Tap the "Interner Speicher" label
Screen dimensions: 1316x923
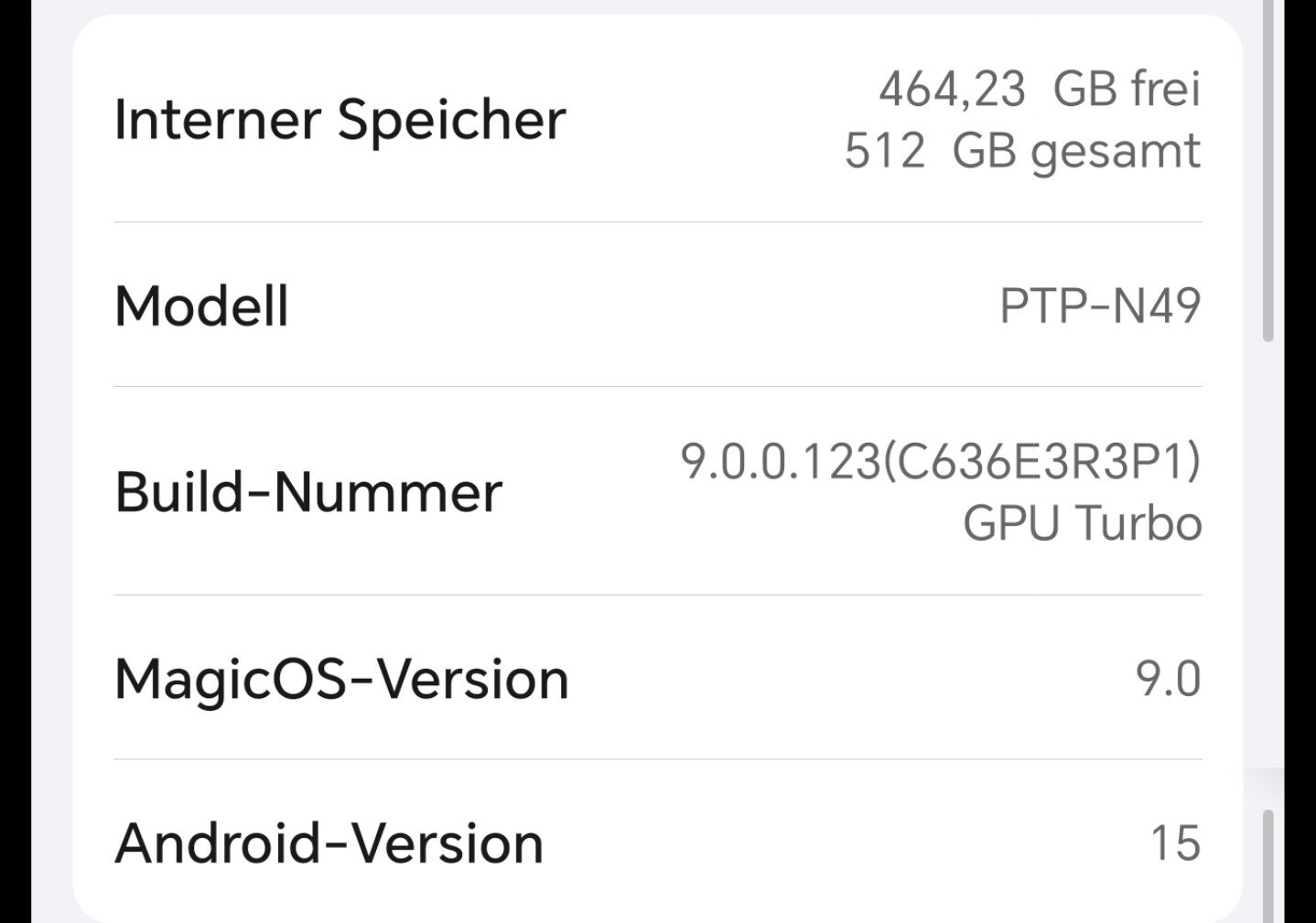coord(340,120)
